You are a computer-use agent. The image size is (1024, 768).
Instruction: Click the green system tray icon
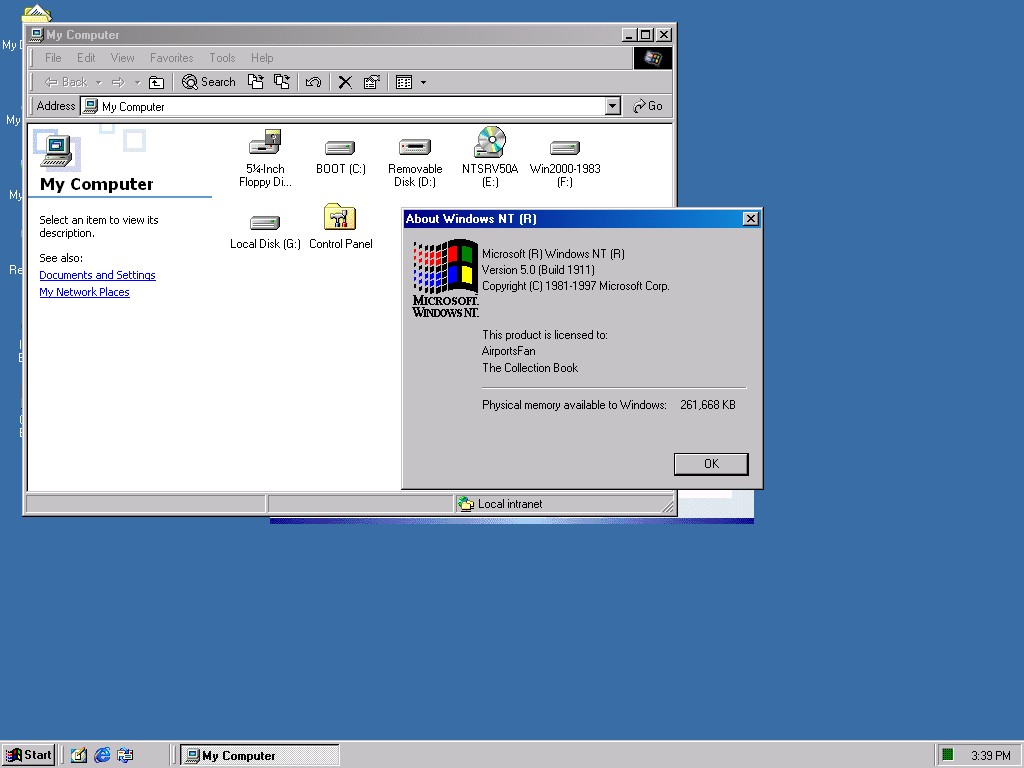point(948,755)
